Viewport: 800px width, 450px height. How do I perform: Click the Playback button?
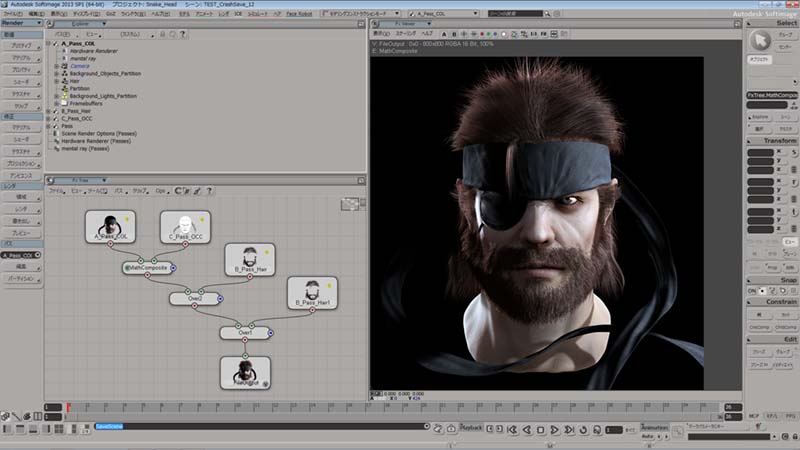[x=471, y=428]
